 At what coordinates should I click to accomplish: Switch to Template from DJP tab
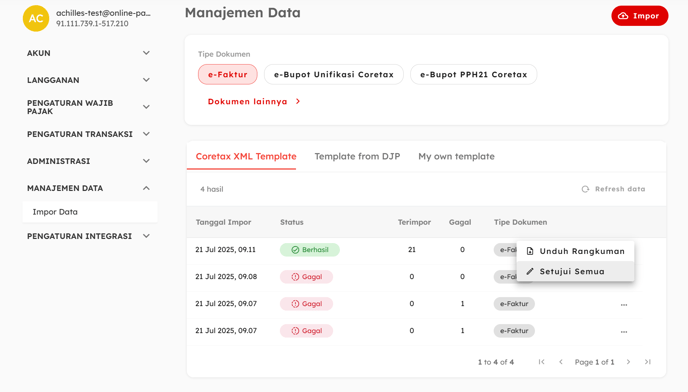[357, 157]
